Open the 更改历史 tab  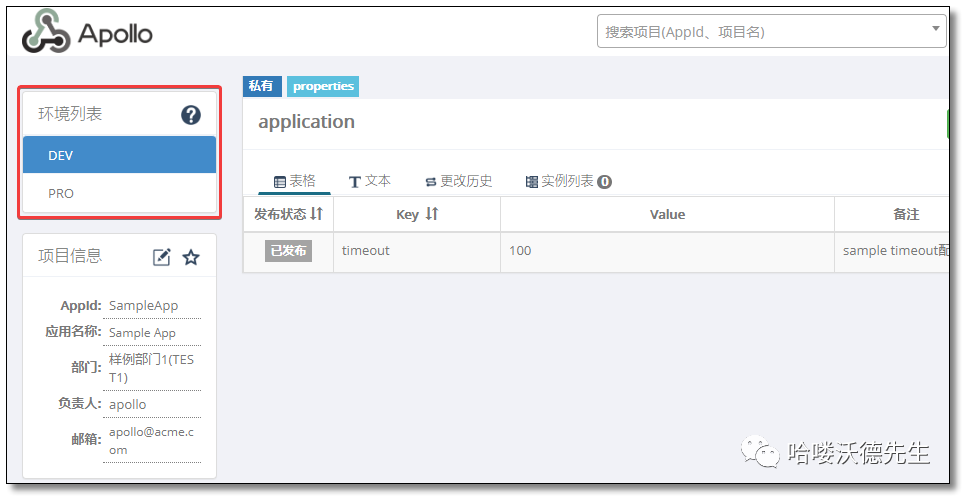tap(458, 181)
